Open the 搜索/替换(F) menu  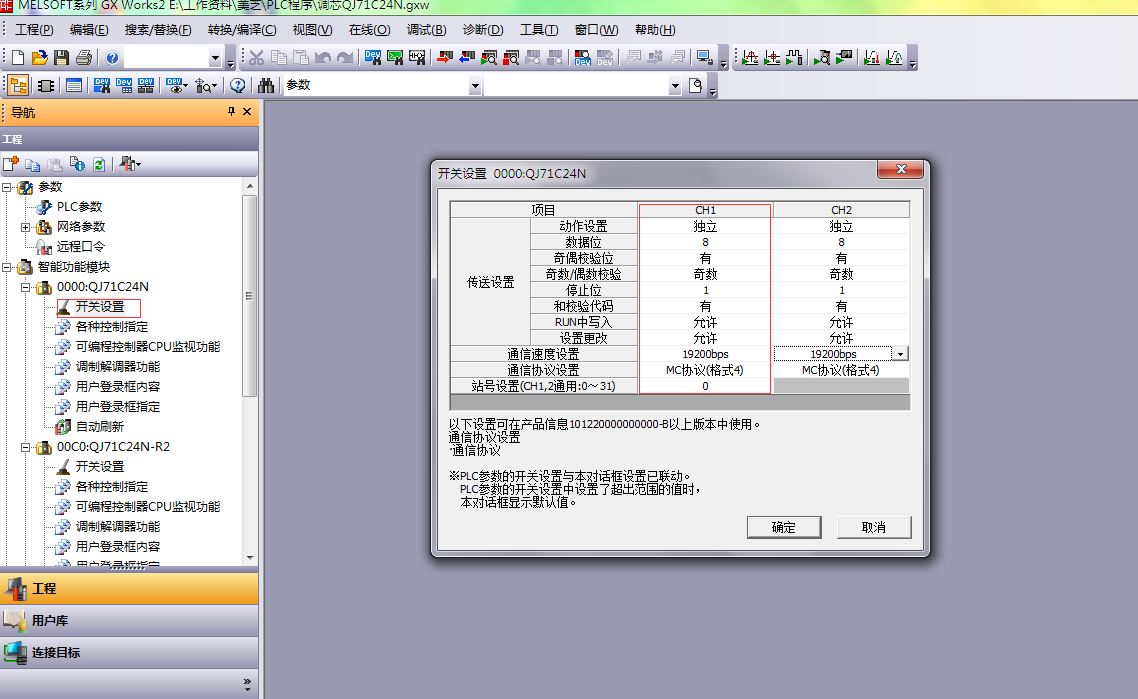tap(157, 30)
